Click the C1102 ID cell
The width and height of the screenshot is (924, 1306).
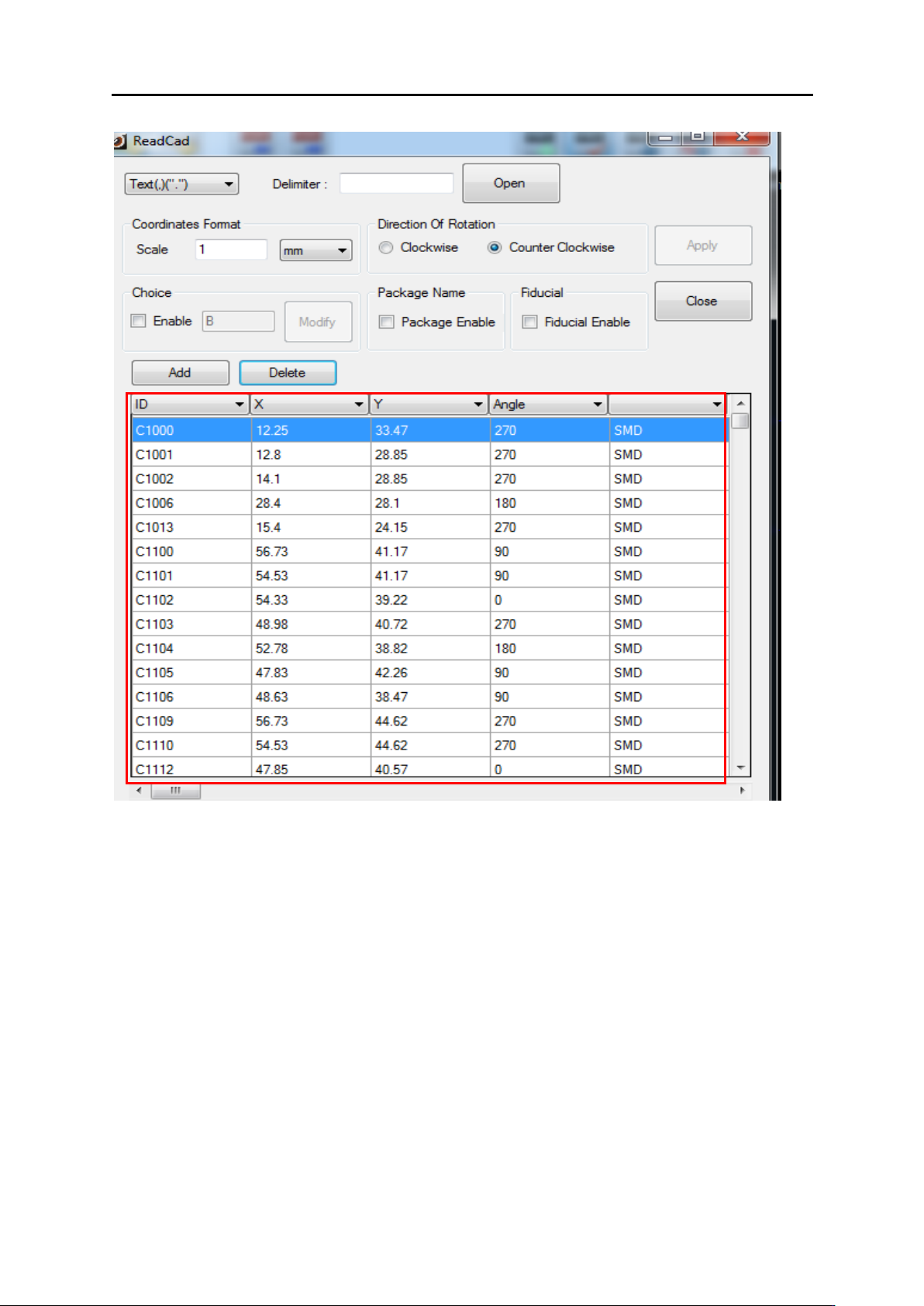tap(191, 600)
